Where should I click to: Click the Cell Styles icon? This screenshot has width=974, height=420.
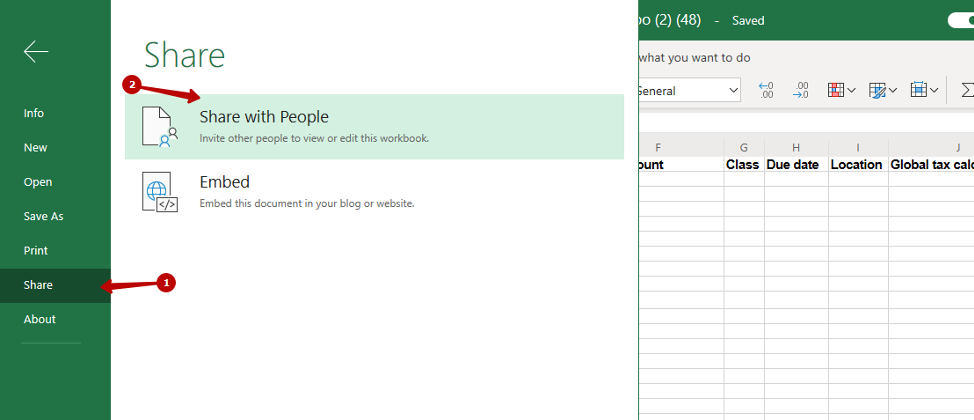tap(919, 91)
